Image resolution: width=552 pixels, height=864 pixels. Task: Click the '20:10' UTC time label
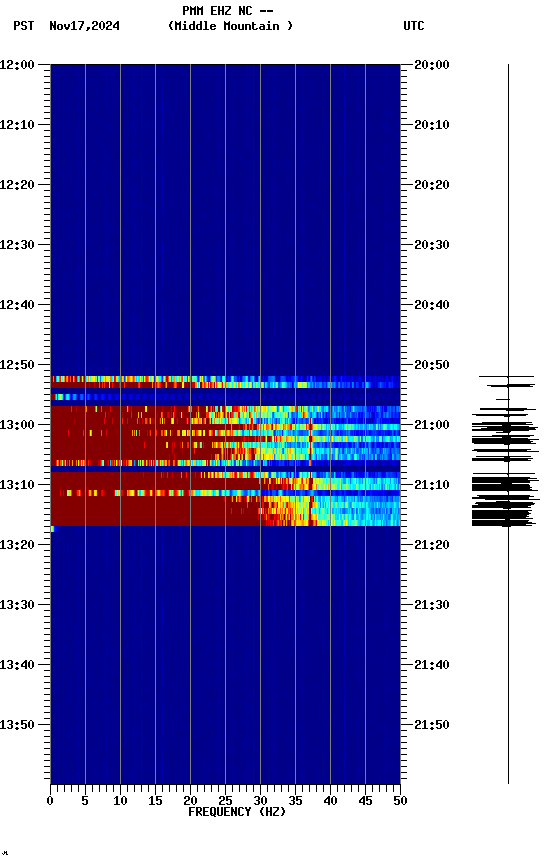pos(432,125)
